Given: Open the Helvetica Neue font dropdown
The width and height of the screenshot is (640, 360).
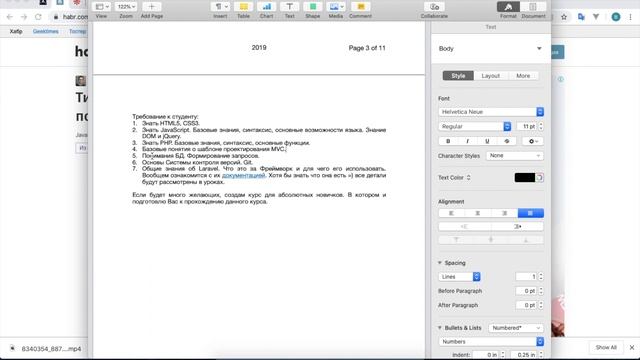Looking at the screenshot, I should click(491, 112).
